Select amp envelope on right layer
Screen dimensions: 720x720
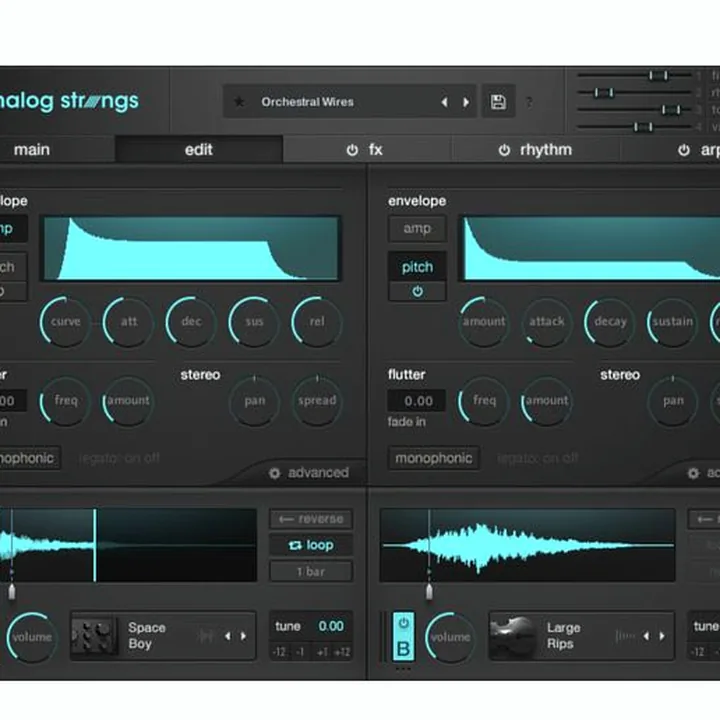[x=417, y=228]
